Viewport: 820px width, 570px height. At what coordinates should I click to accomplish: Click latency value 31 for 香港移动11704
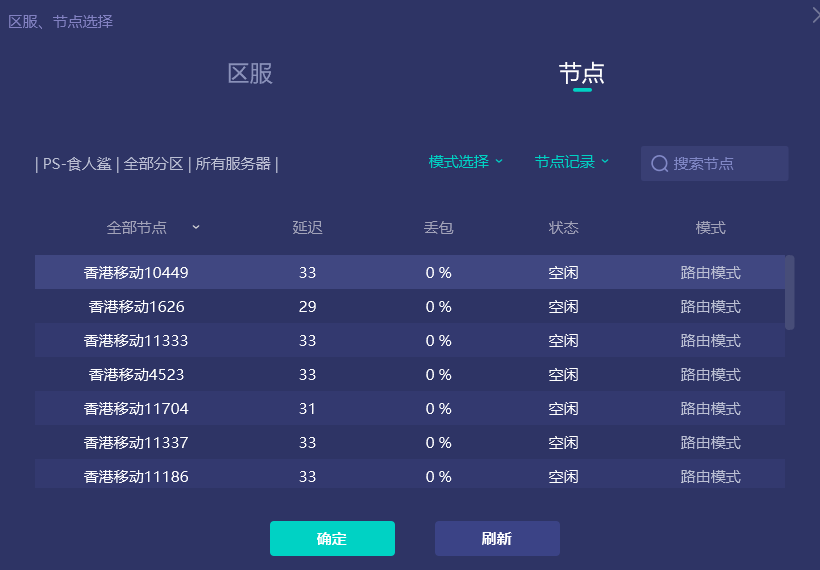click(x=308, y=408)
